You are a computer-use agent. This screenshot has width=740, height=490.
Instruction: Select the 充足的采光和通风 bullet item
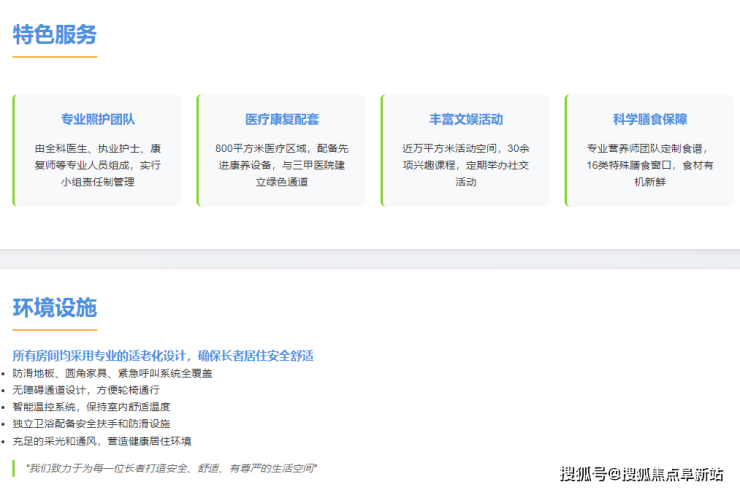[x=101, y=441]
